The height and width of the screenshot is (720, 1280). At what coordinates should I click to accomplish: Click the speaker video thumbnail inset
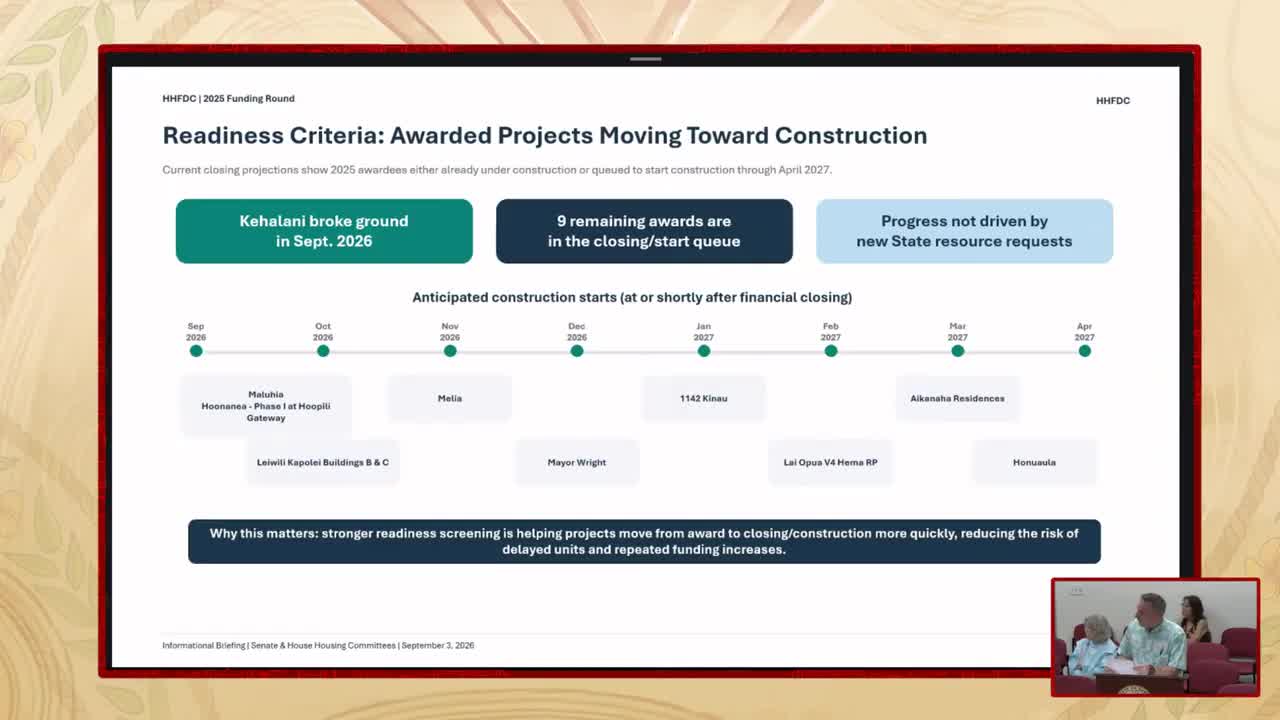coord(1155,638)
